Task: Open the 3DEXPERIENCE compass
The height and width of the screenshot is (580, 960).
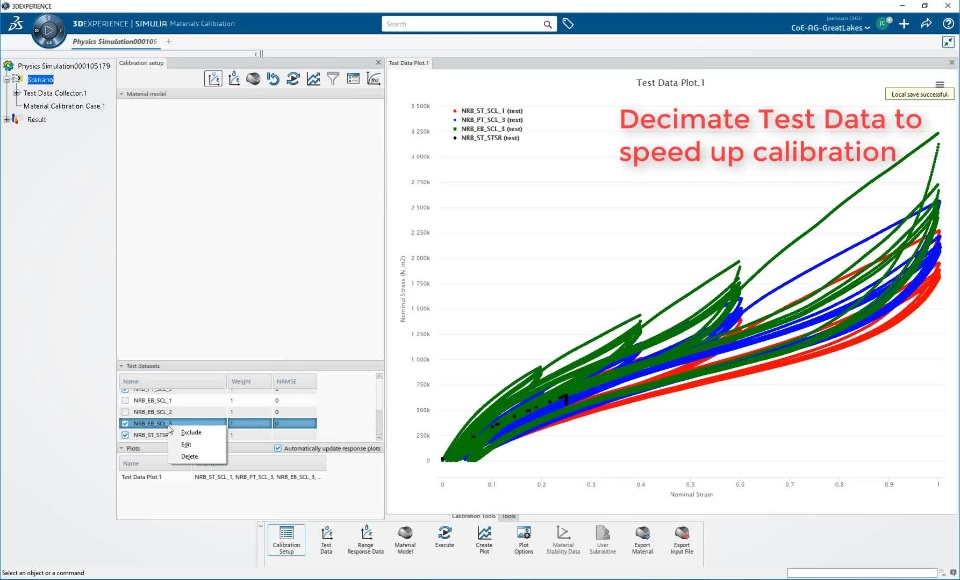Action: pos(48,29)
